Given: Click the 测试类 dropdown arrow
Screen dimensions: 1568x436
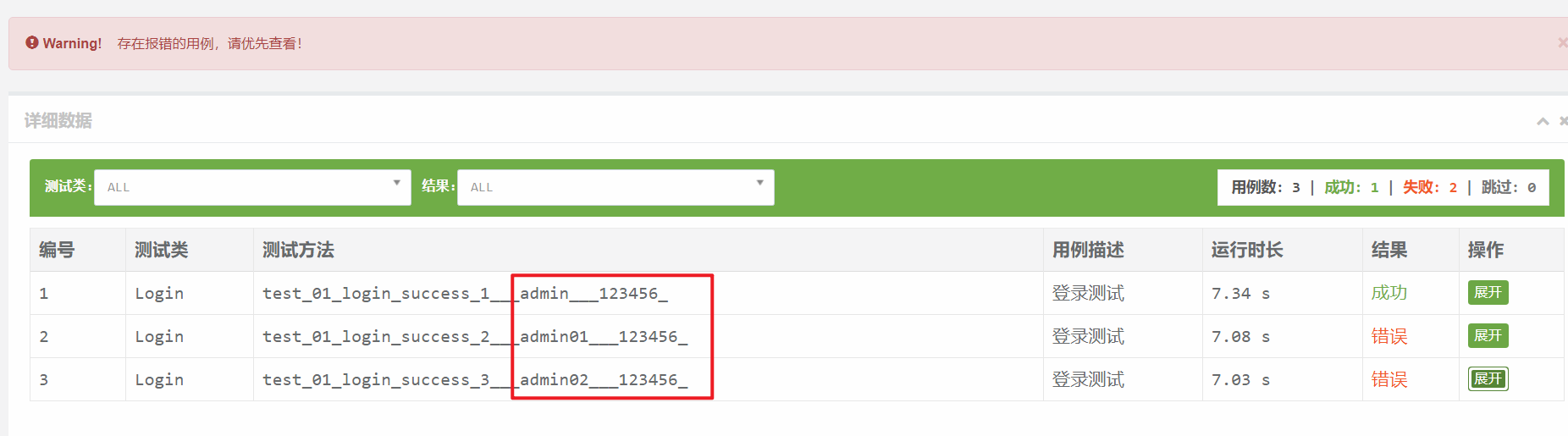Looking at the screenshot, I should pyautogui.click(x=396, y=183).
